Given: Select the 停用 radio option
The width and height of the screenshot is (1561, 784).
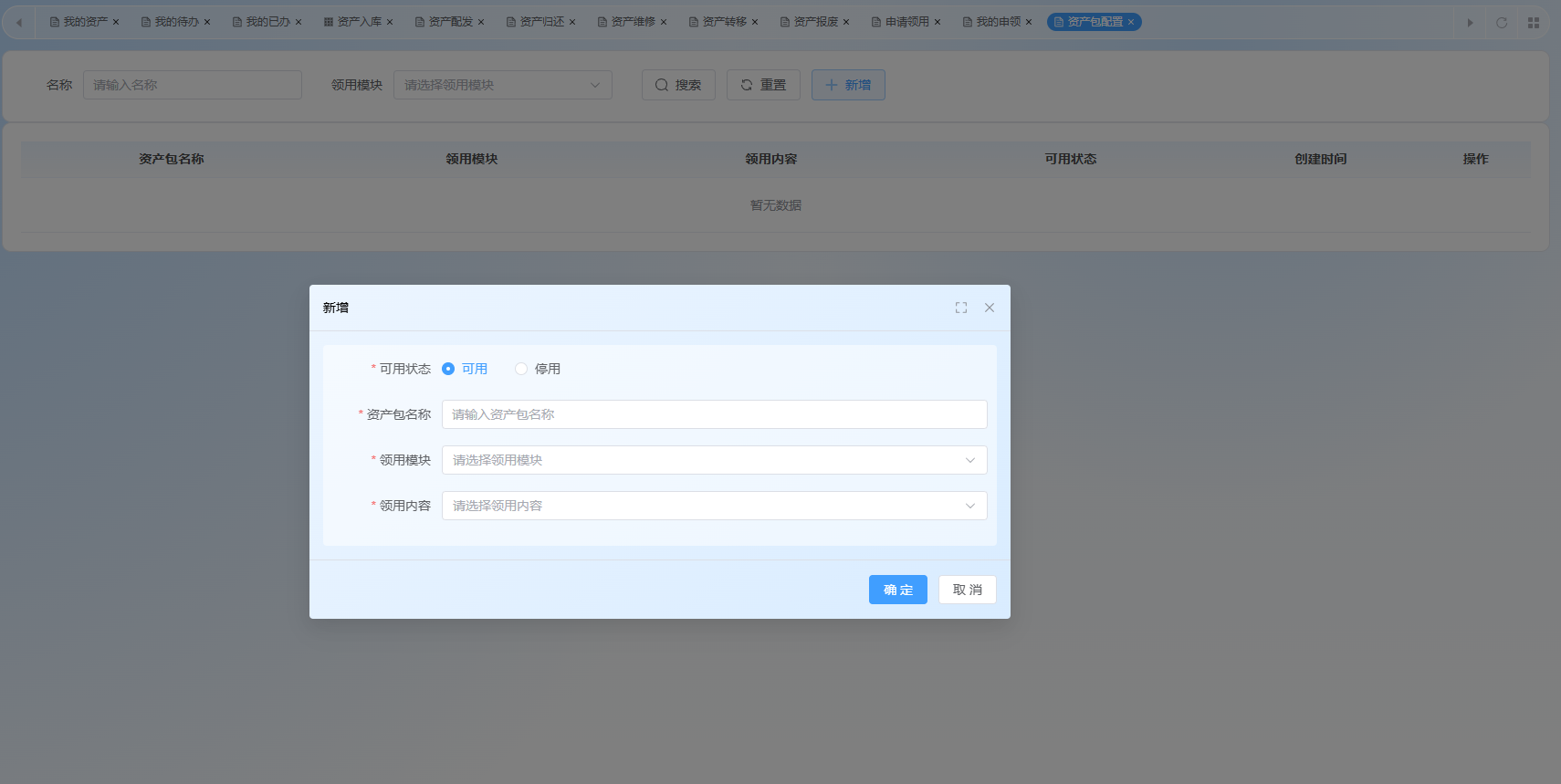Looking at the screenshot, I should coord(538,369).
